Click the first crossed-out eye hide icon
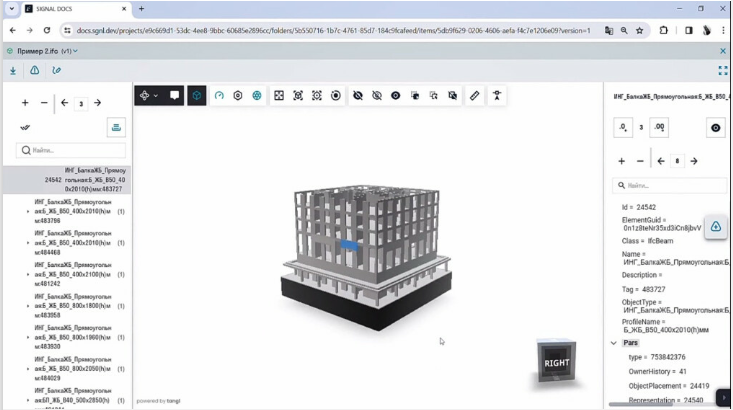 click(x=357, y=96)
